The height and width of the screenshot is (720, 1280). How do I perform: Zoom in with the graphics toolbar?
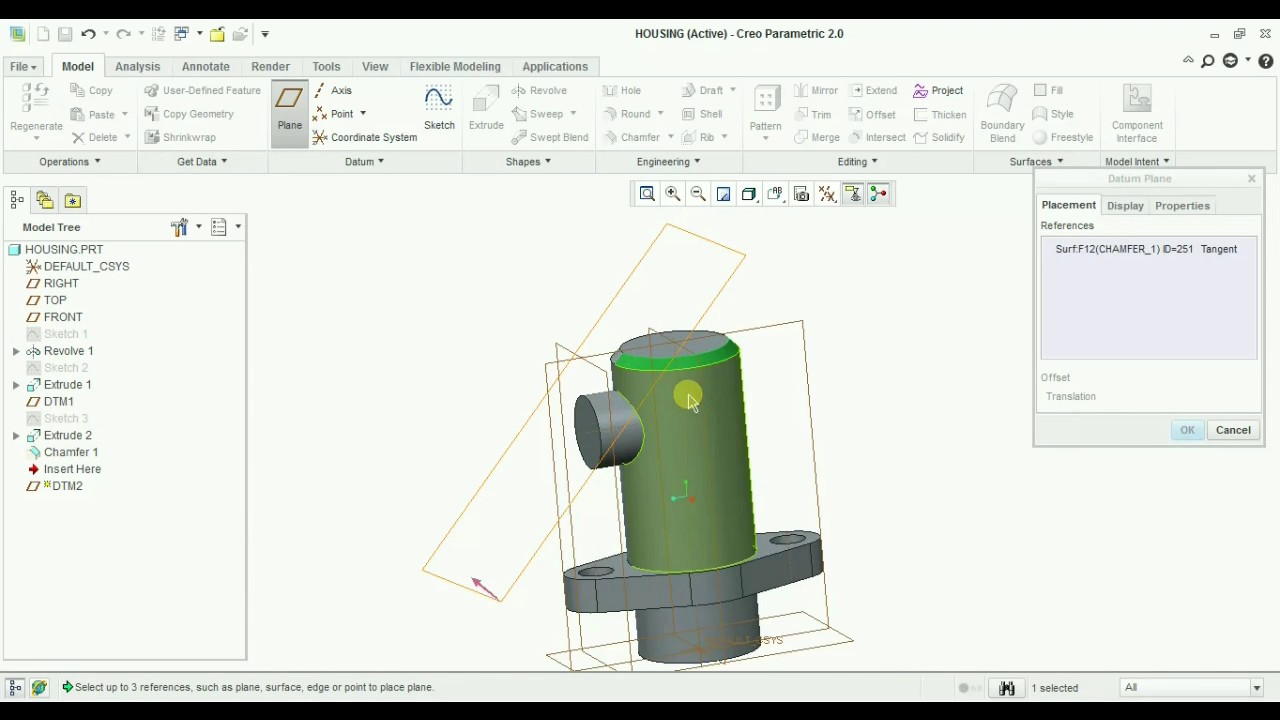point(673,194)
